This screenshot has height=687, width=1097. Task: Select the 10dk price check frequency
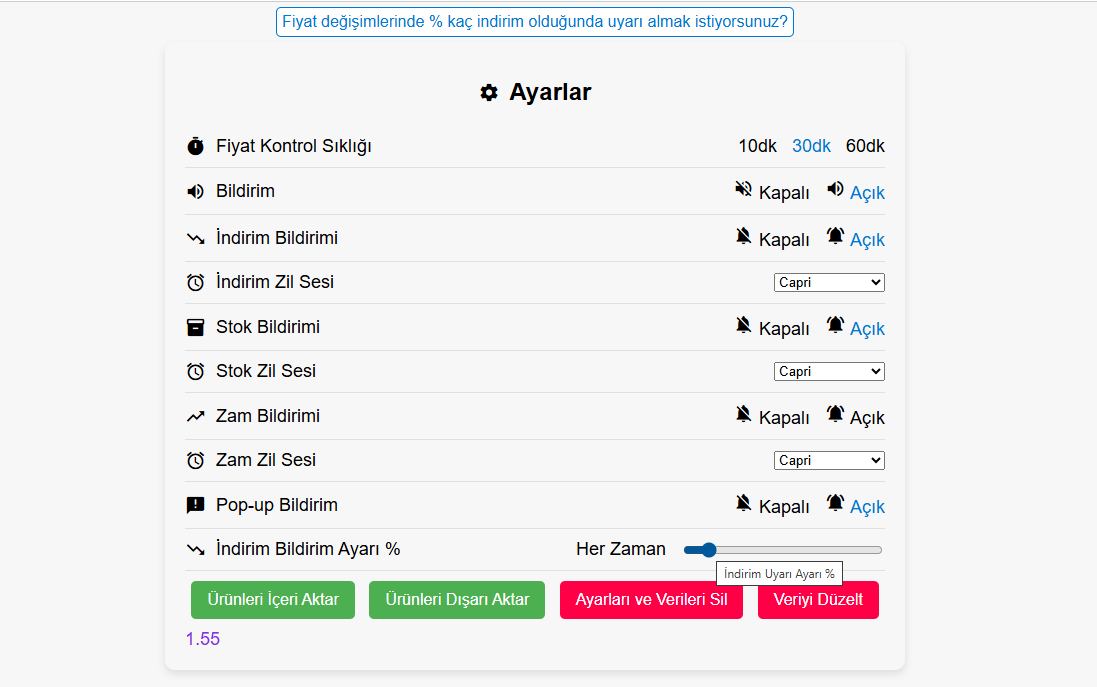757,146
